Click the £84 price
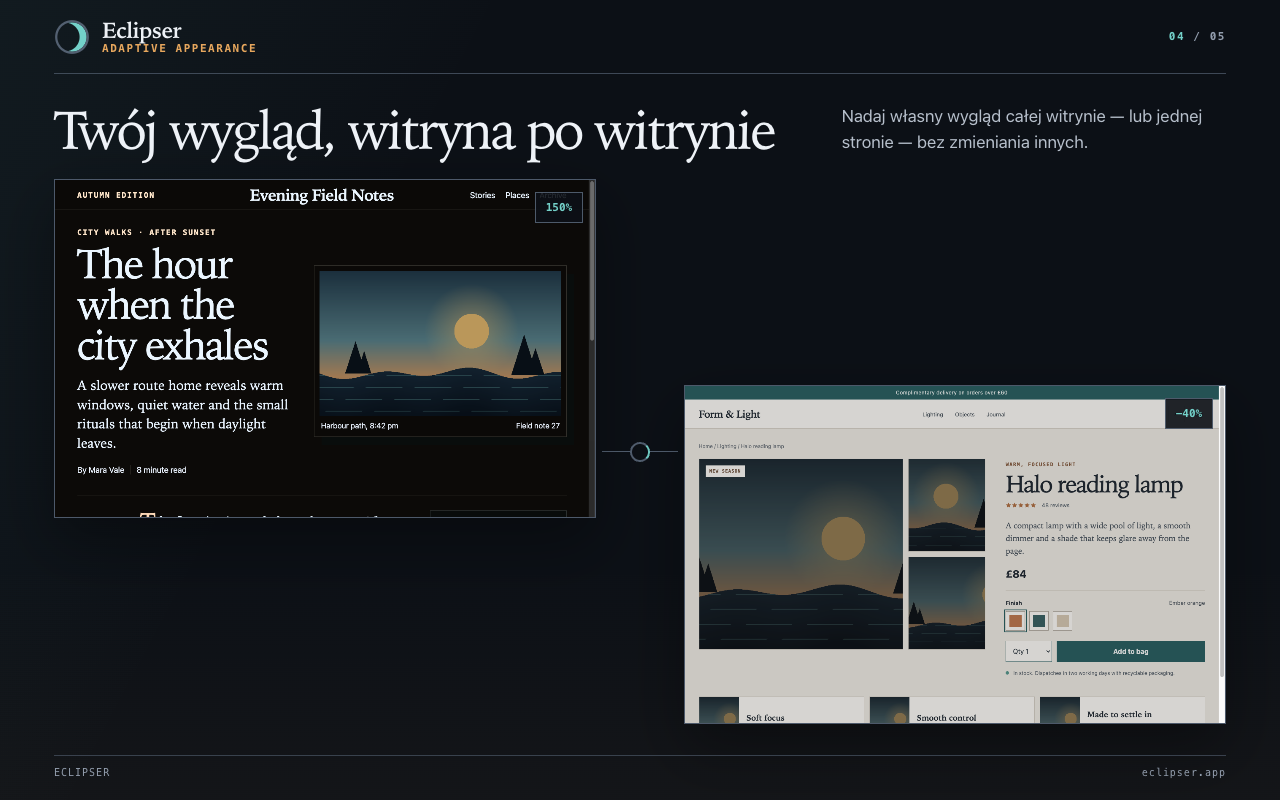The image size is (1280, 800). click(1016, 574)
